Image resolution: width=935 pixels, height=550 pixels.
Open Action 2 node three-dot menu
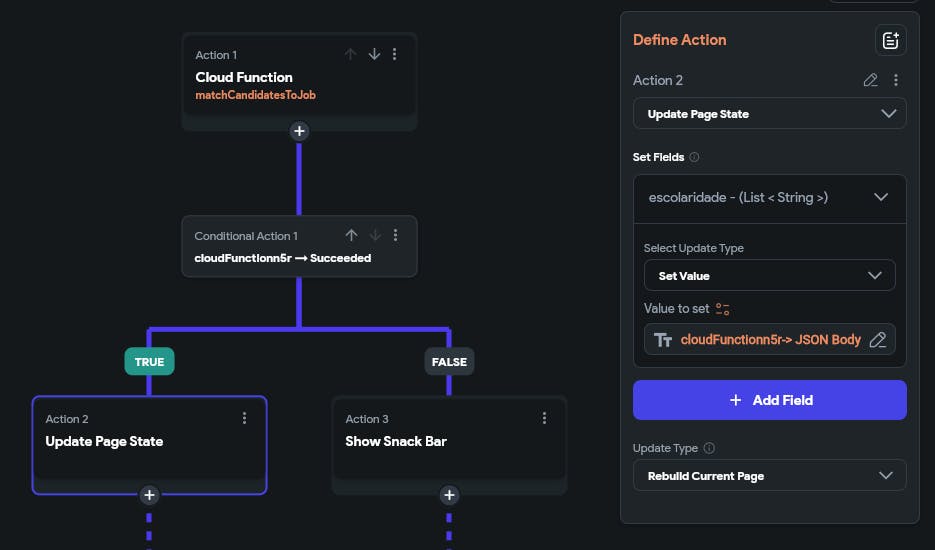pos(244,418)
